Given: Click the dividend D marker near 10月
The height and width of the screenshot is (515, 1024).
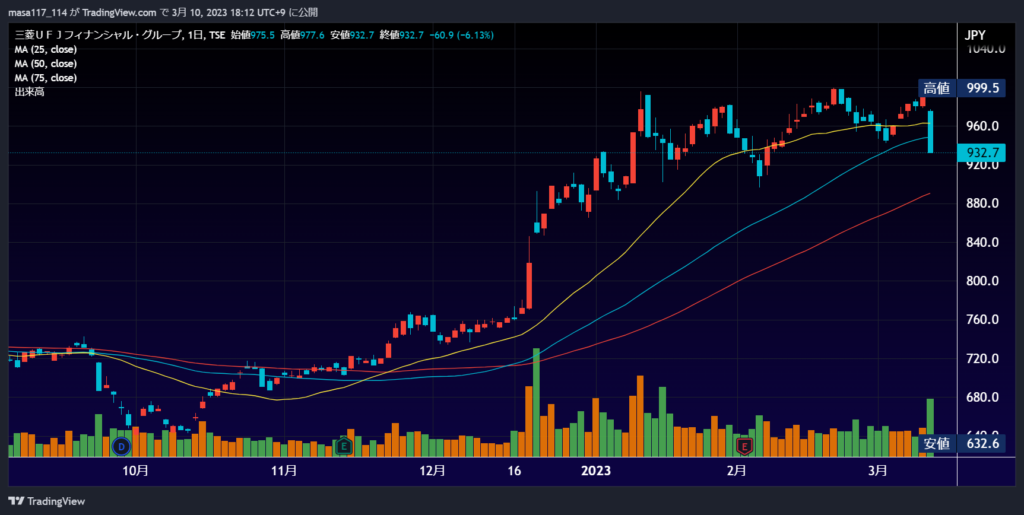Looking at the screenshot, I should 121,447.
